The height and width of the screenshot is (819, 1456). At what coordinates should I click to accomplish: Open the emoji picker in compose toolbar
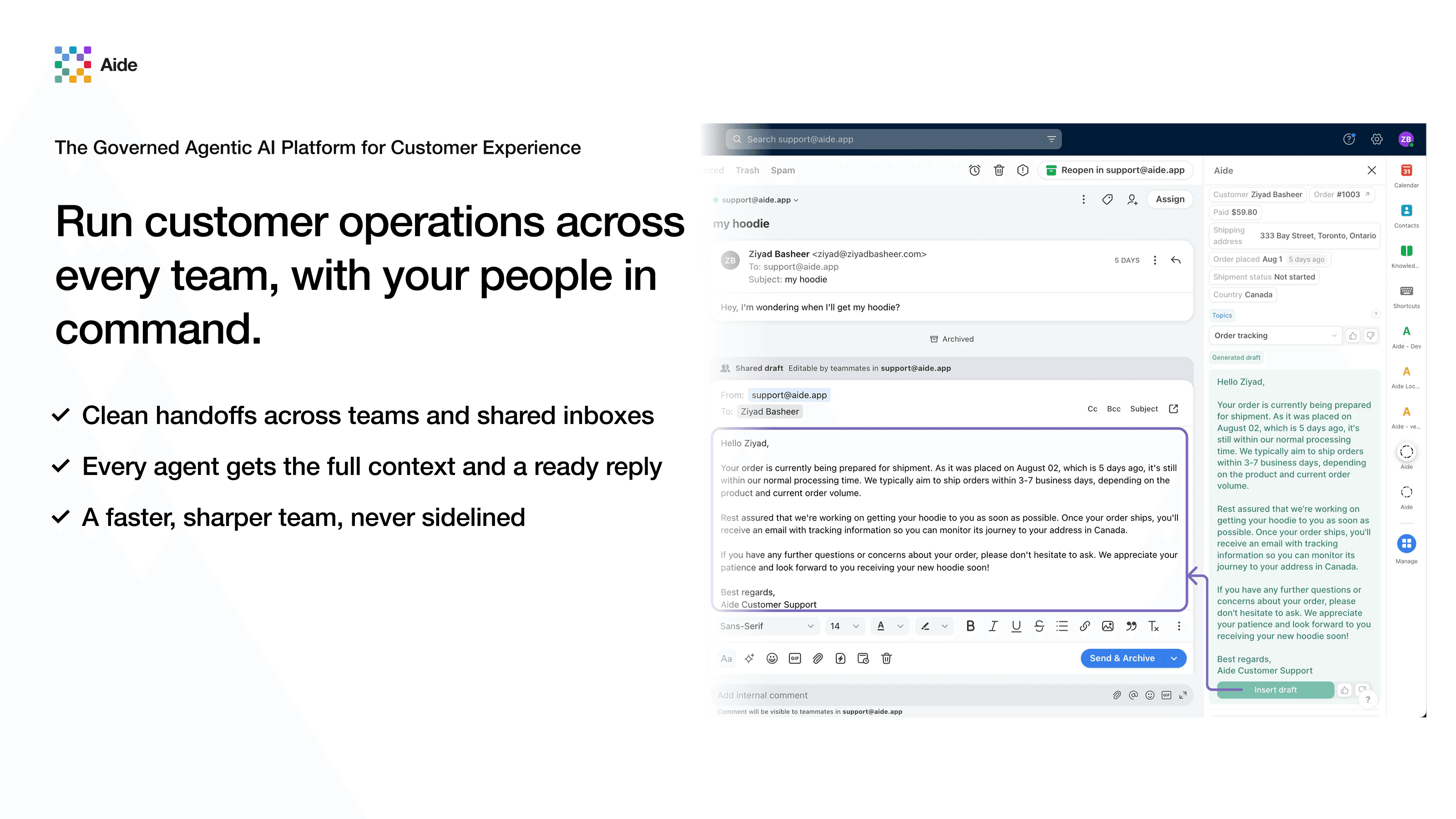point(772,658)
